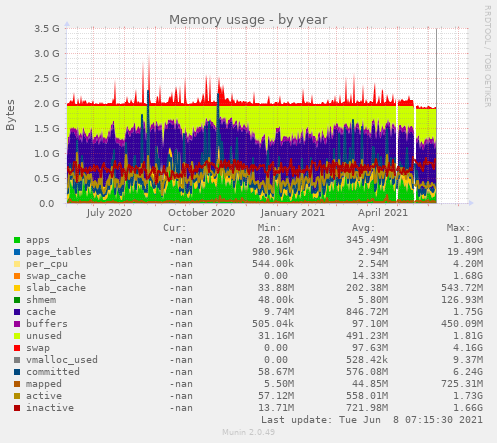Click the green apps legend color swatch

pos(17,240)
